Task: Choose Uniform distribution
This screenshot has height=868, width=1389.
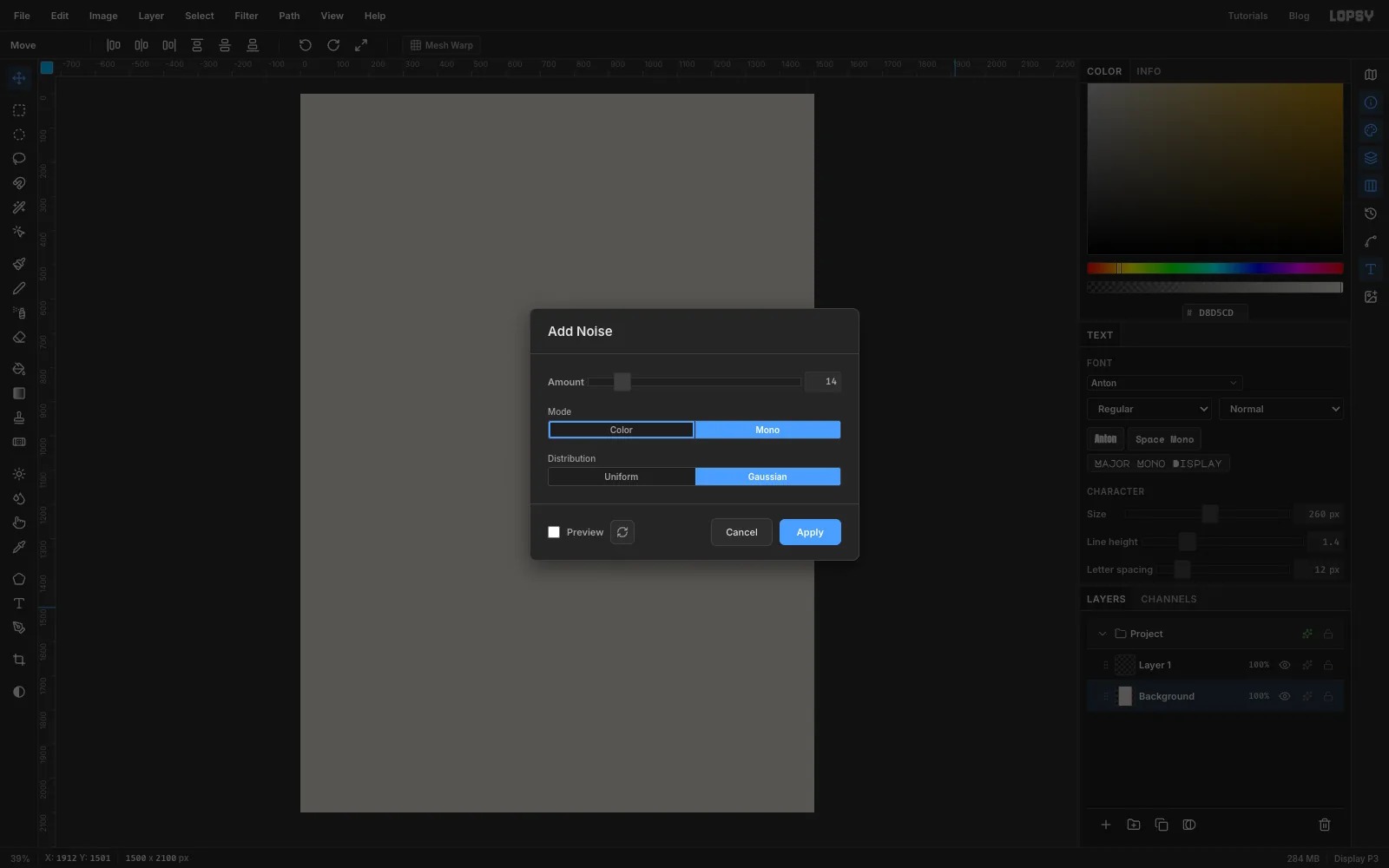Action: point(622,477)
